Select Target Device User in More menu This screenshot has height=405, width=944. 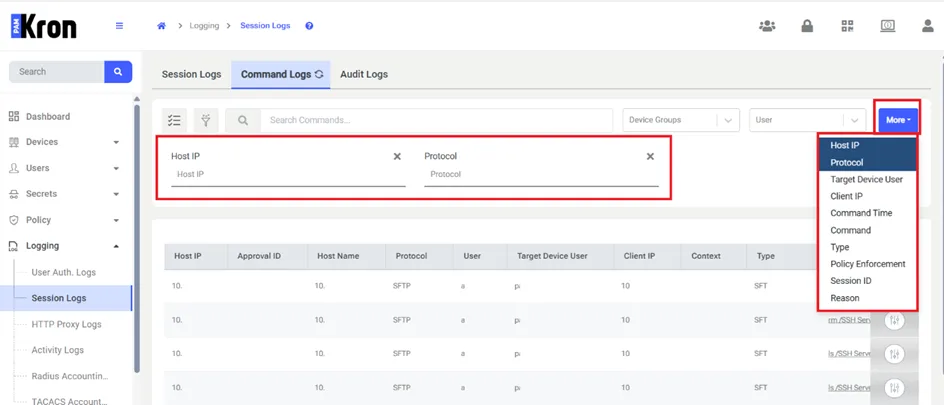(x=868, y=179)
